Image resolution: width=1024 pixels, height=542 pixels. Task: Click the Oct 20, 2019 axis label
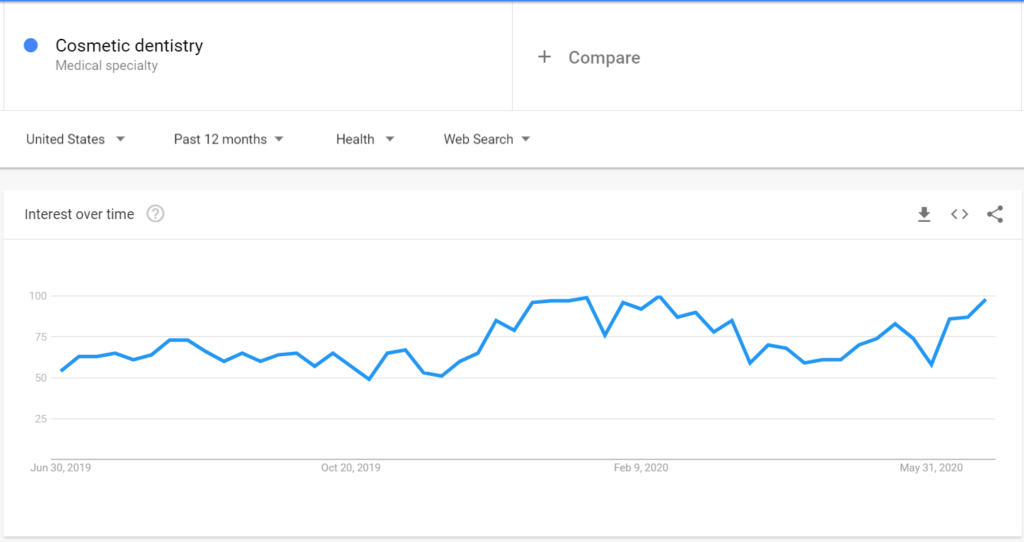[x=350, y=467]
